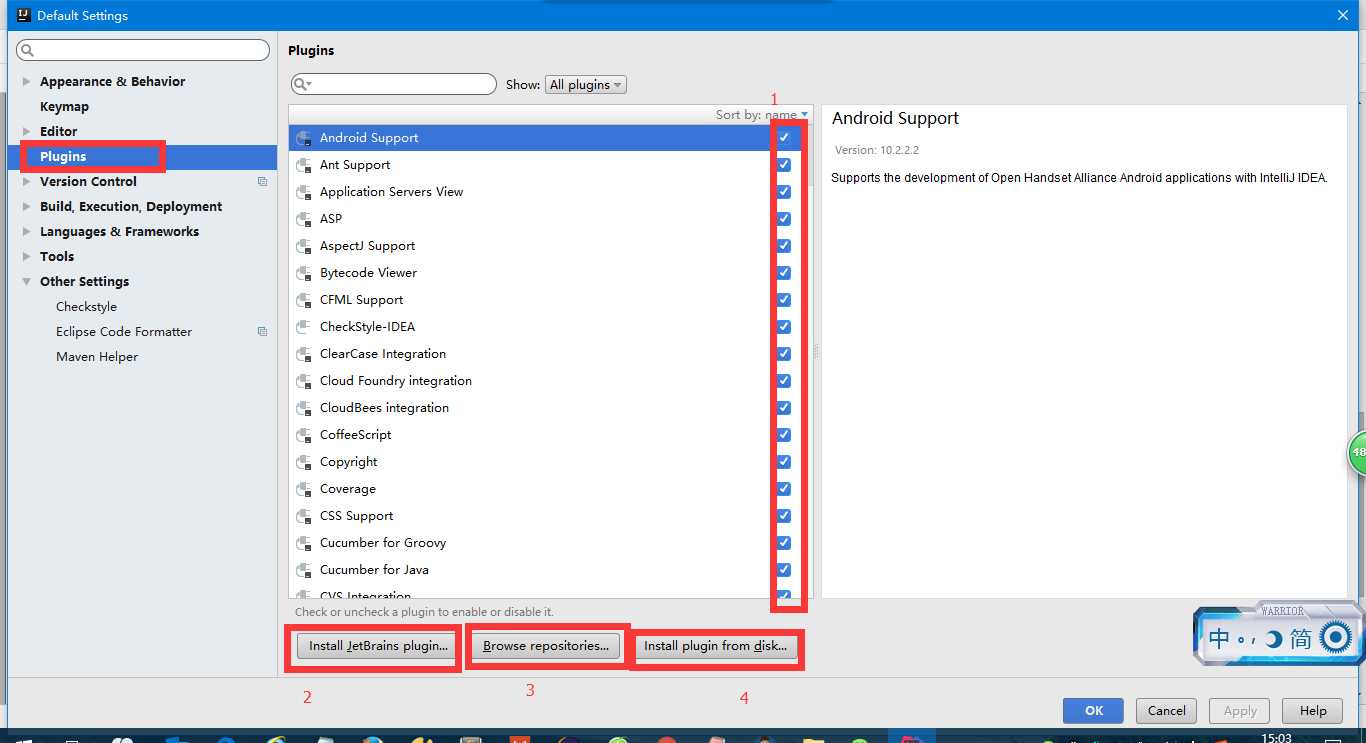Click the per-project icon beside Eclipse Code Formatter
This screenshot has width=1366, height=743.
(x=262, y=332)
